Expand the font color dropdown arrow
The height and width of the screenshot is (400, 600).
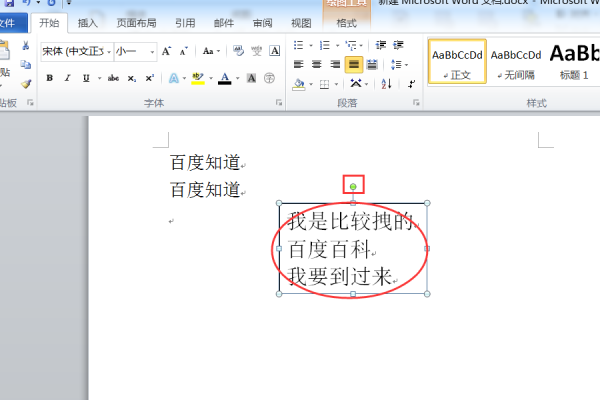click(x=238, y=78)
